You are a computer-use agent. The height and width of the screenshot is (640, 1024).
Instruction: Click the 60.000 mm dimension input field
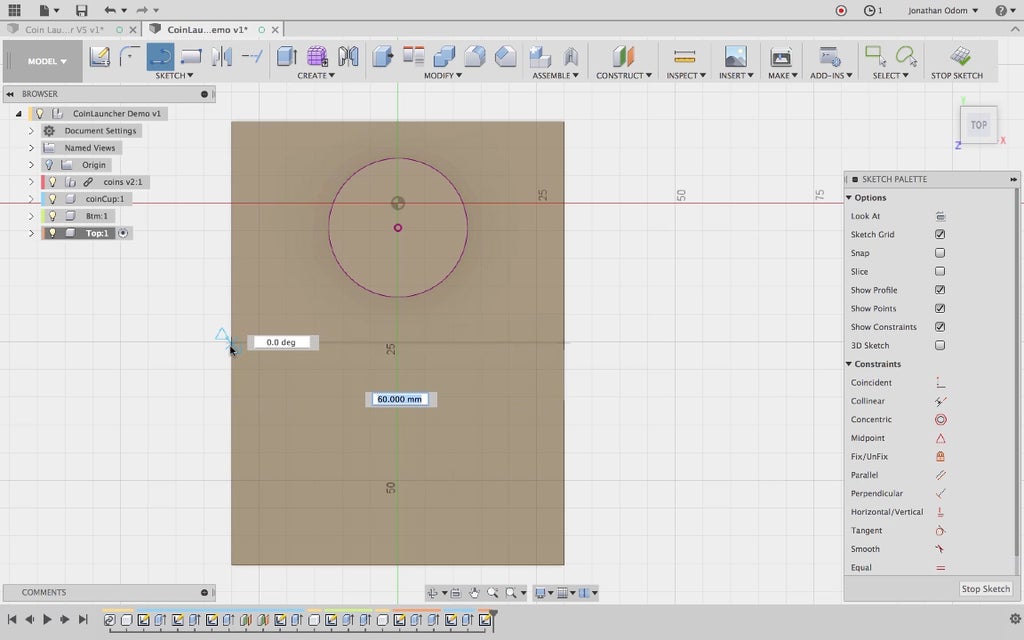400,399
